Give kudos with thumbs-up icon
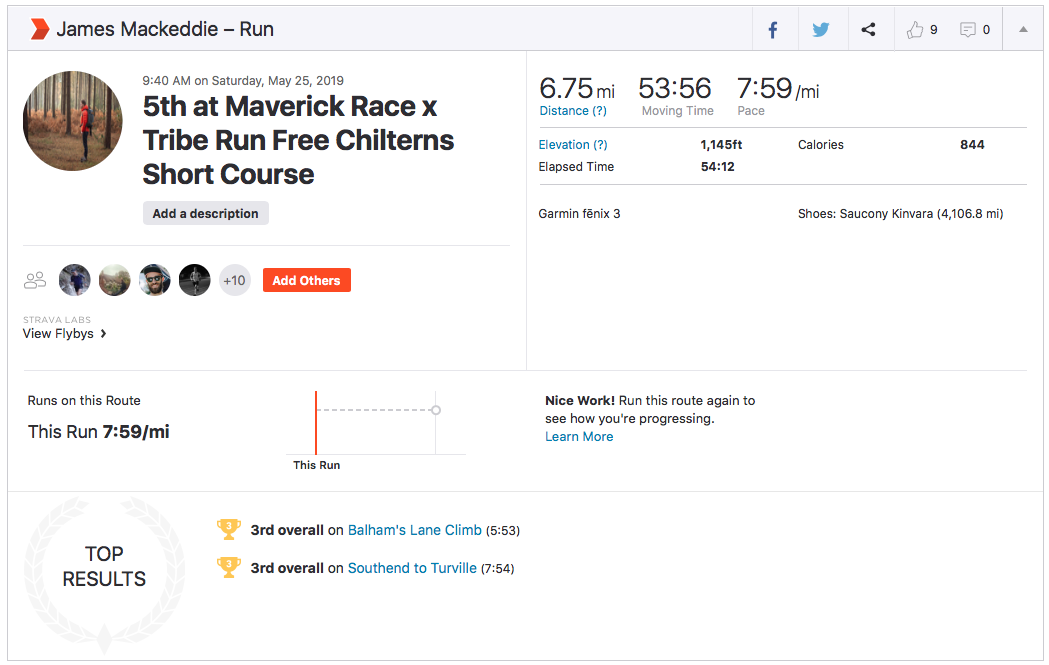This screenshot has height=665, width=1049. click(915, 30)
